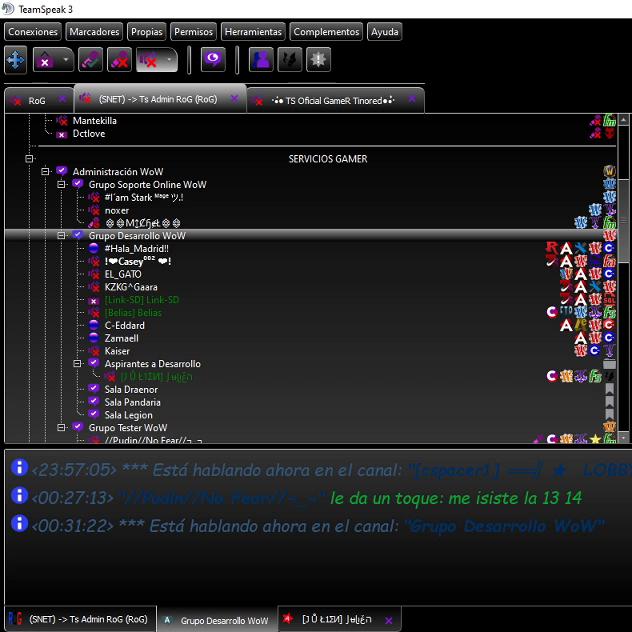Open dropdown arrow beside the purple house icon

tap(66, 60)
